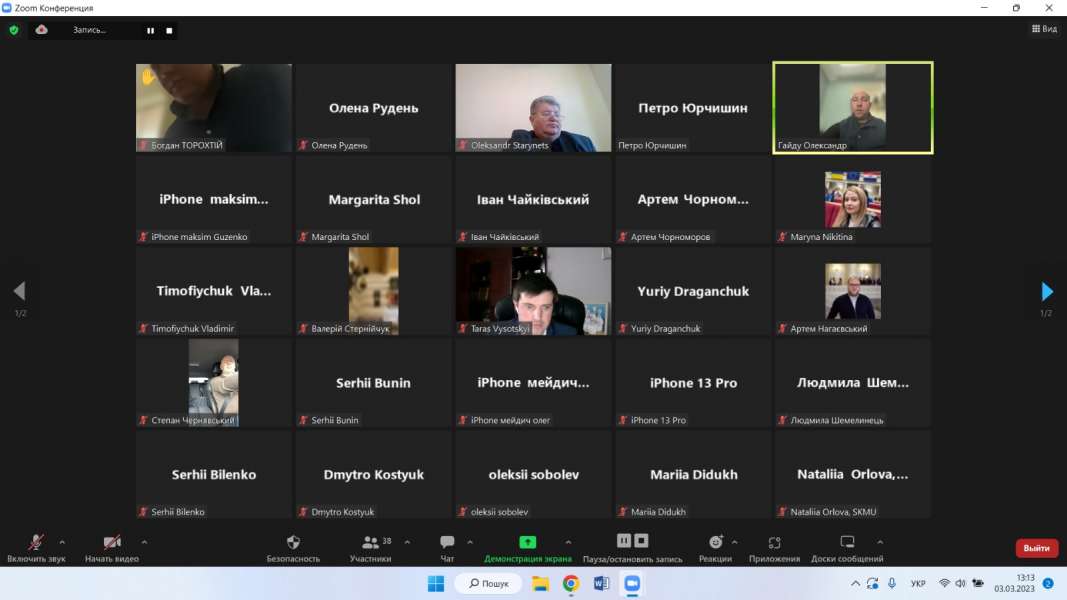This screenshot has height=600, width=1067.
Task: Go to next page of participants
Action: pyautogui.click(x=1047, y=291)
